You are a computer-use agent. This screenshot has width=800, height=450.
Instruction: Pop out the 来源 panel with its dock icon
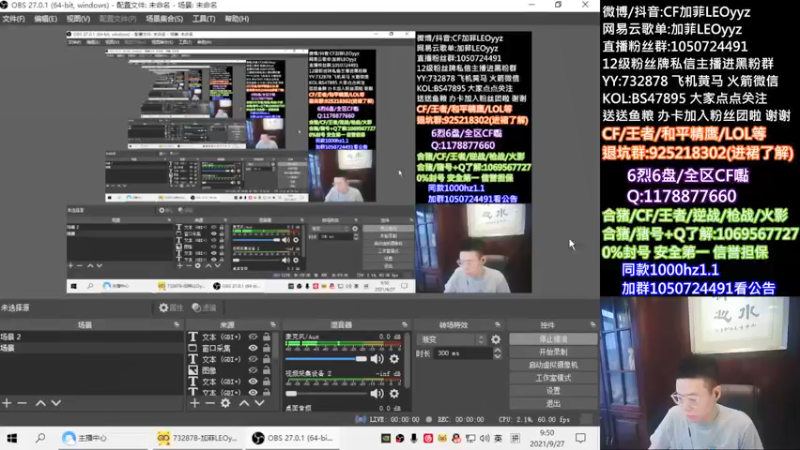273,324
